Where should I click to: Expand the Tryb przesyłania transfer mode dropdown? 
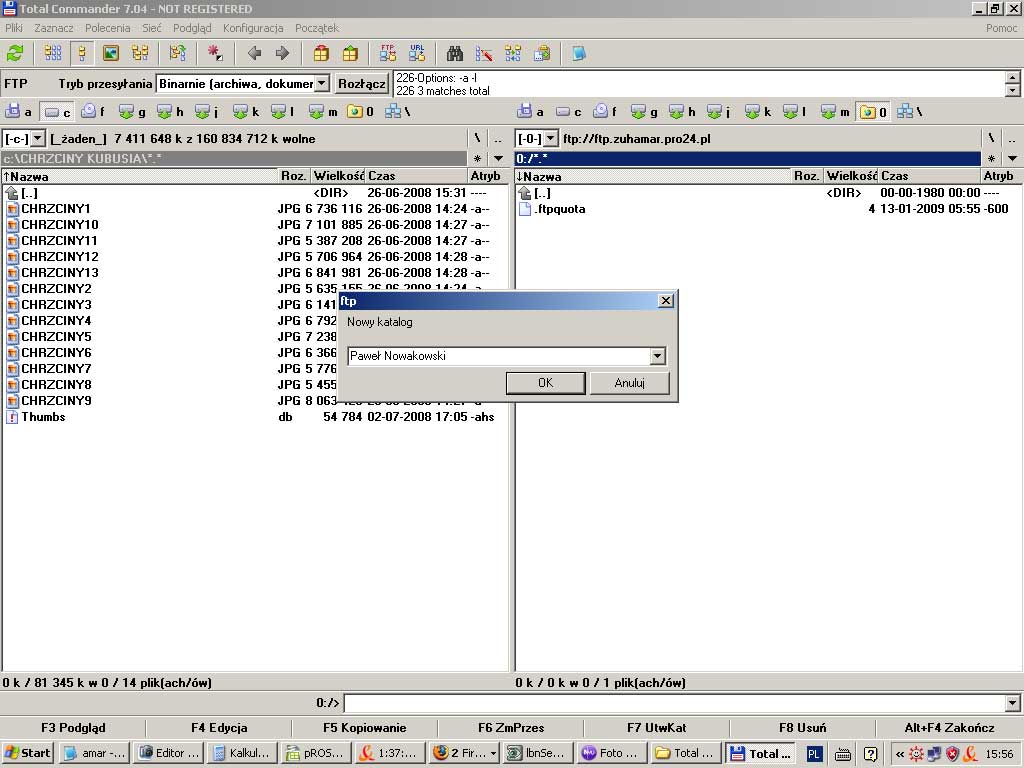[x=322, y=84]
